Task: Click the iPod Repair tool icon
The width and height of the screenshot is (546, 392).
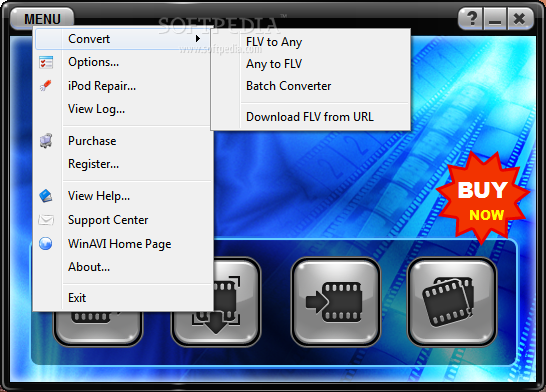Action: 46,85
